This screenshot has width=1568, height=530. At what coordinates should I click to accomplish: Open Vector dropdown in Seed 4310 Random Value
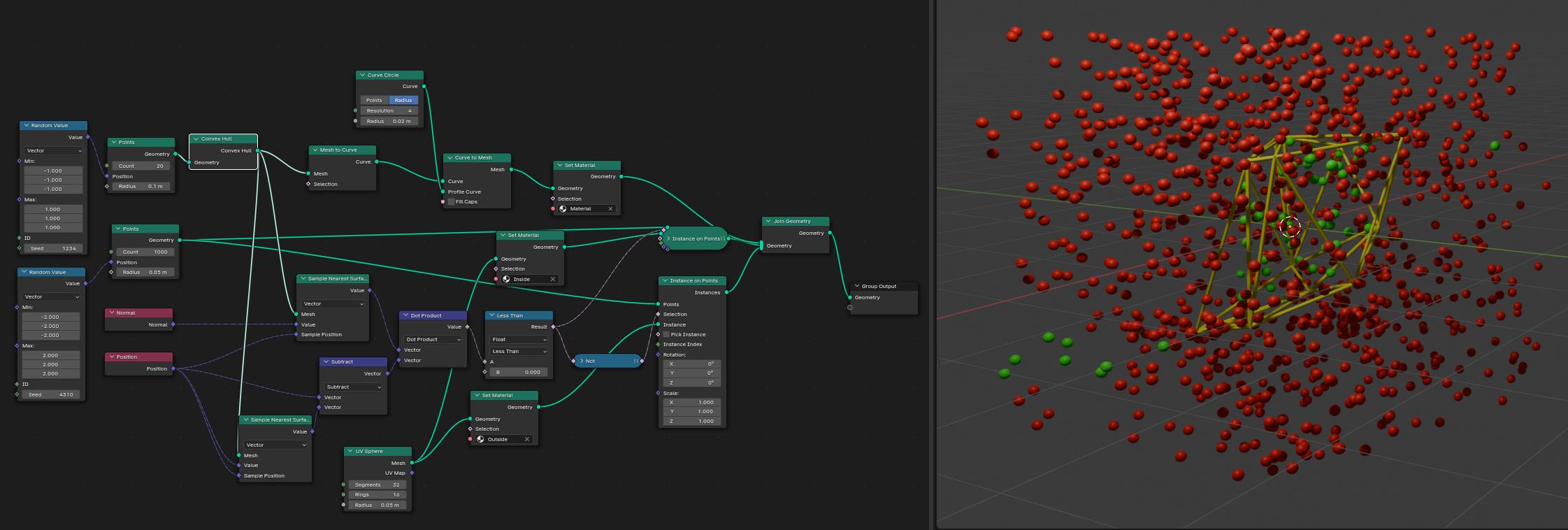(52, 296)
